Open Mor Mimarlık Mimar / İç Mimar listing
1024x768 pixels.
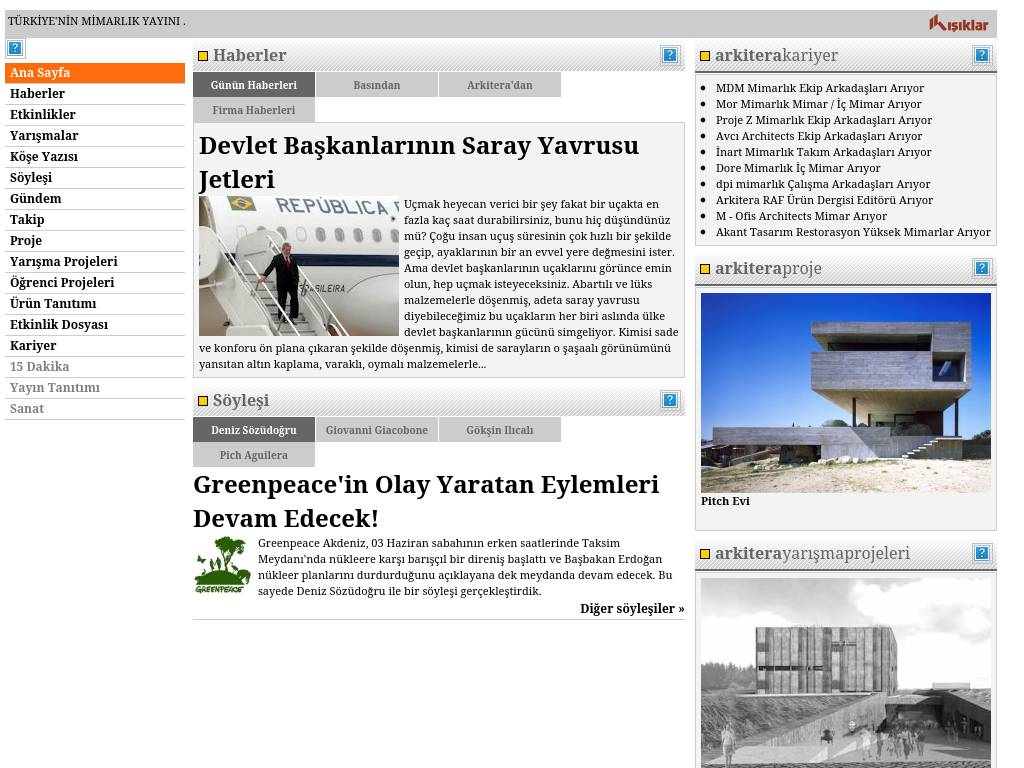click(818, 104)
